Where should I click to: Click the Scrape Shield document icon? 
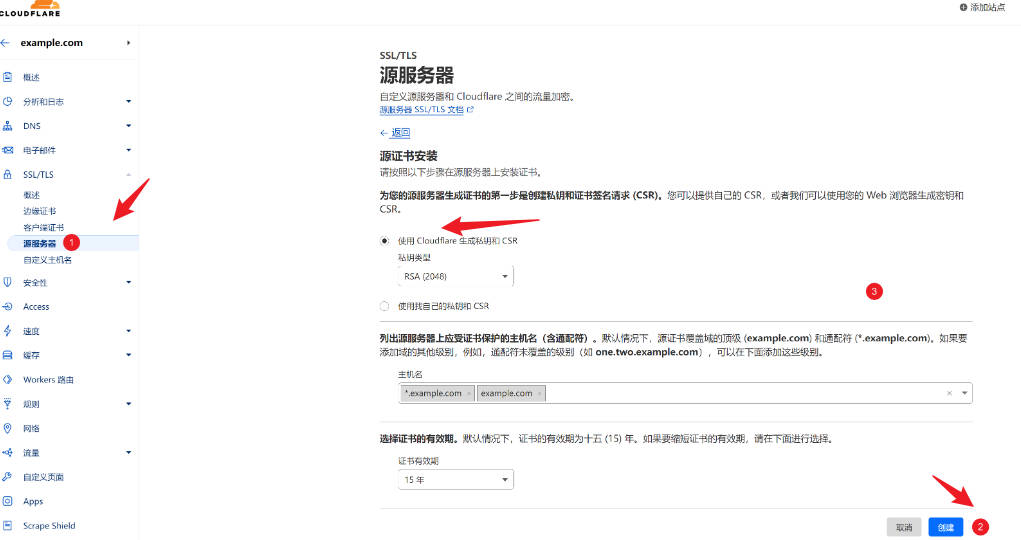click(x=7, y=525)
